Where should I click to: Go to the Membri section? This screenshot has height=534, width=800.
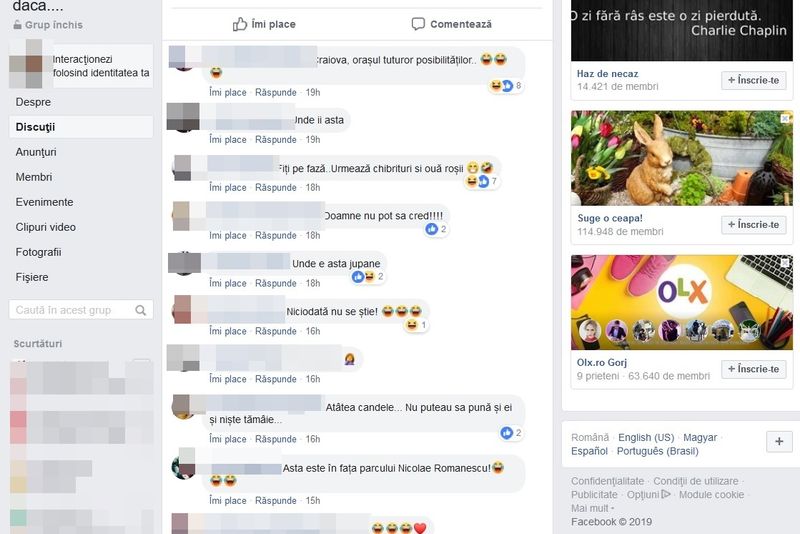tap(34, 177)
